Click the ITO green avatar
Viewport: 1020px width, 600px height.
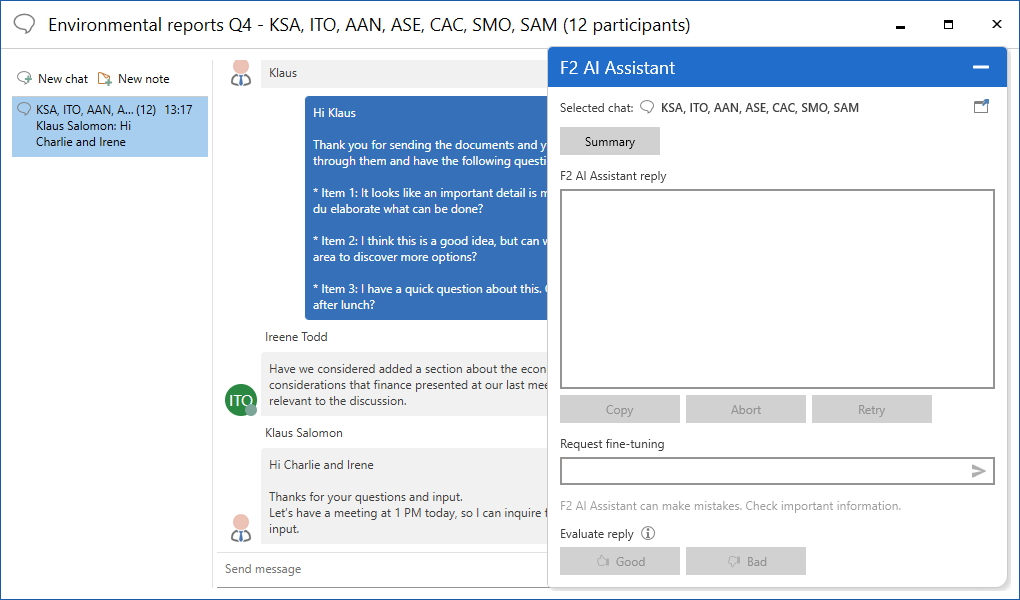(241, 400)
